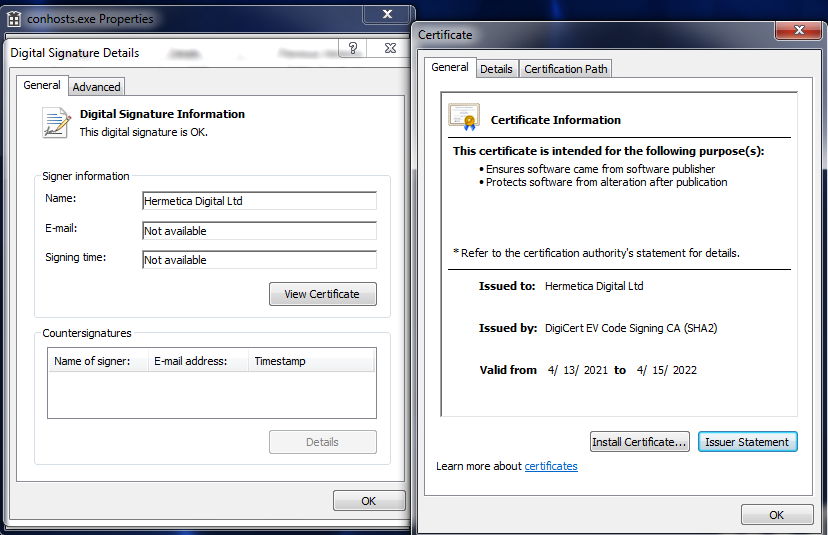This screenshot has height=535, width=828.
Task: Click the Timestamp column header
Action: (312, 361)
